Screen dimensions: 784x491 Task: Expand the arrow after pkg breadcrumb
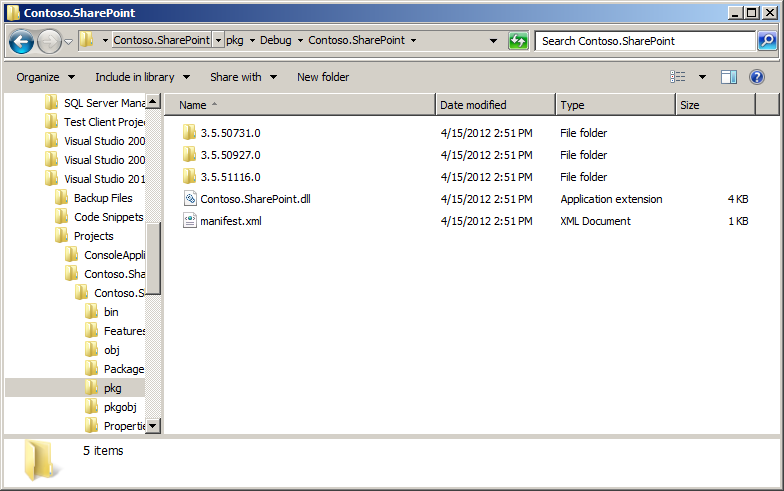click(252, 40)
